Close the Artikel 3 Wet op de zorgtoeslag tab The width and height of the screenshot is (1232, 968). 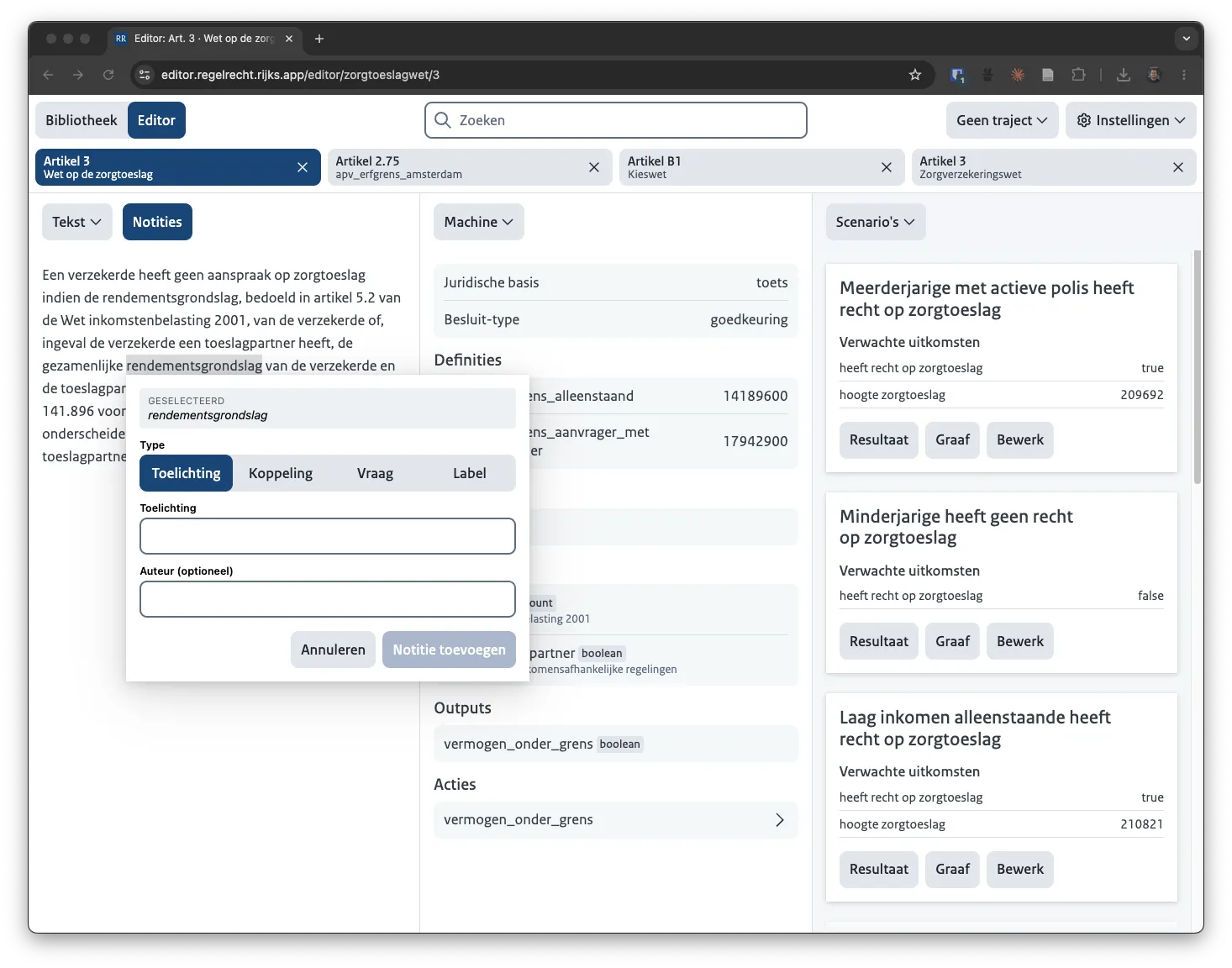pos(303,167)
